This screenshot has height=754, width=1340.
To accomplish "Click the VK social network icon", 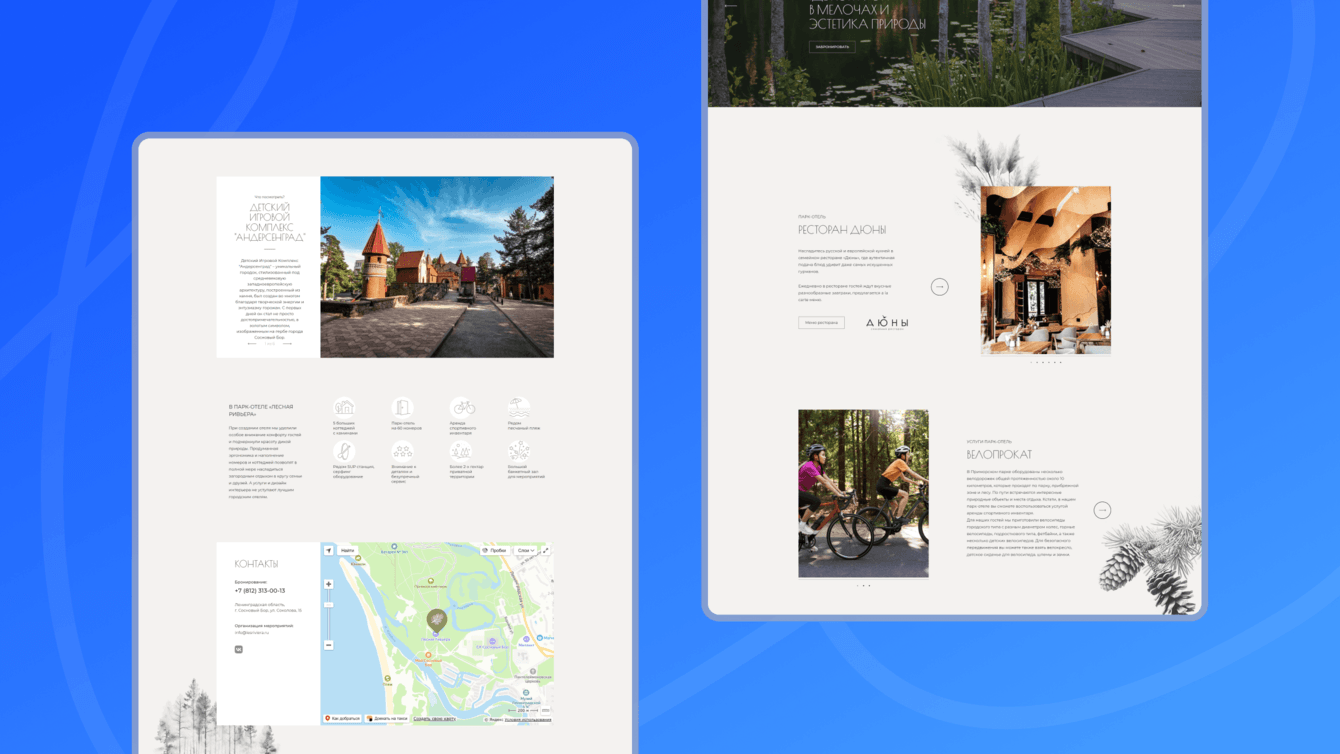I will pos(238,650).
